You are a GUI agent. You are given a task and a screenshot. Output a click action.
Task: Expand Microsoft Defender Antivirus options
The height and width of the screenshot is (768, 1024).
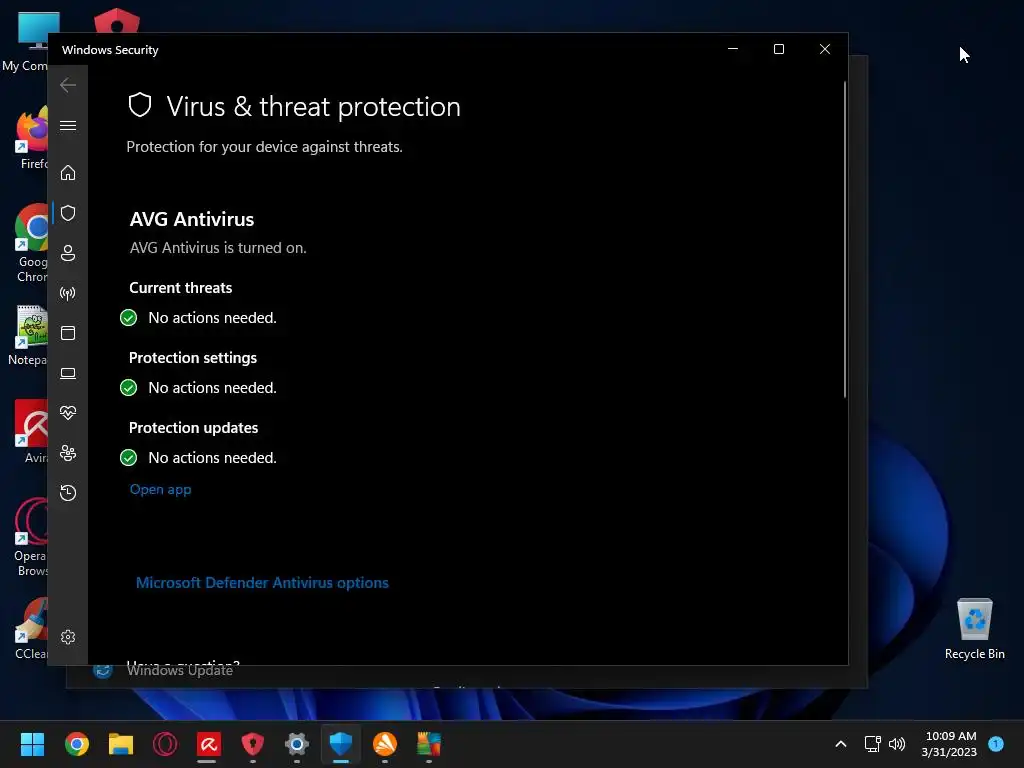(262, 583)
